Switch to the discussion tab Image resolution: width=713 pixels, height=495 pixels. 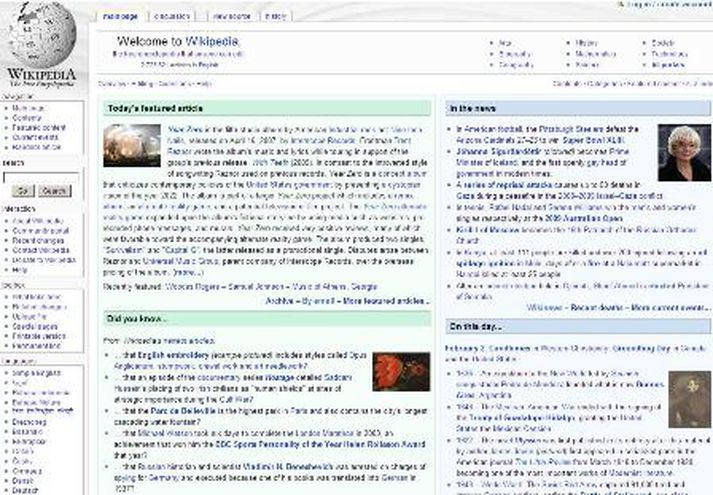[x=171, y=16]
